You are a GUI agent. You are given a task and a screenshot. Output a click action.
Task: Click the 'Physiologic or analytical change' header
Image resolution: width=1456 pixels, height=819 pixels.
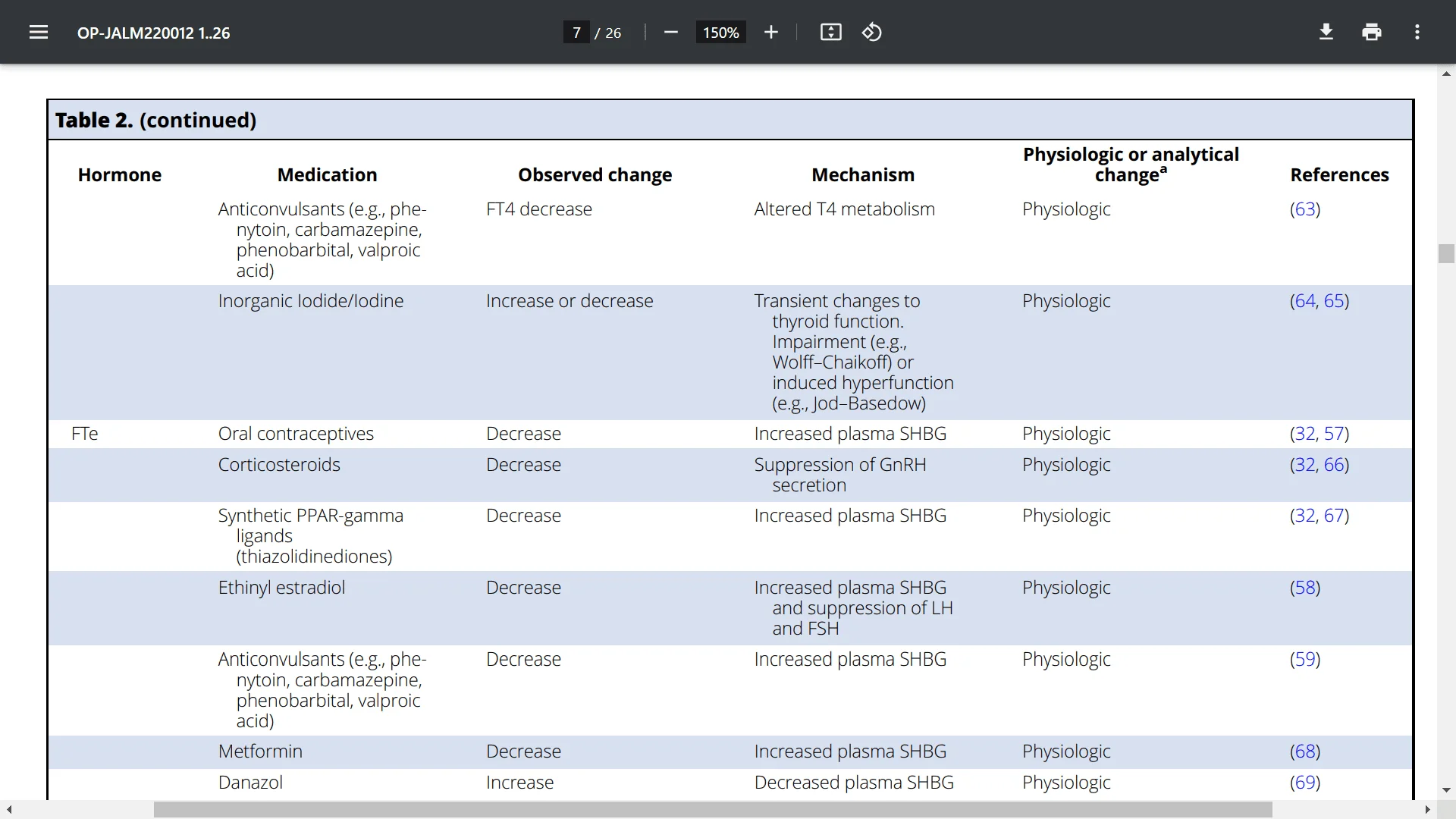click(1131, 165)
